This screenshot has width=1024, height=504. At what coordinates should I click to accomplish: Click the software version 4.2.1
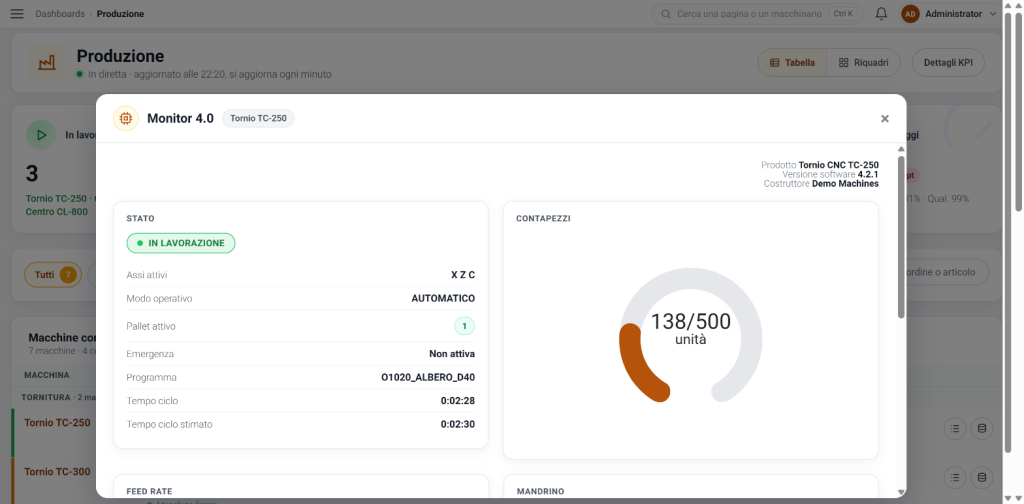pos(868,174)
